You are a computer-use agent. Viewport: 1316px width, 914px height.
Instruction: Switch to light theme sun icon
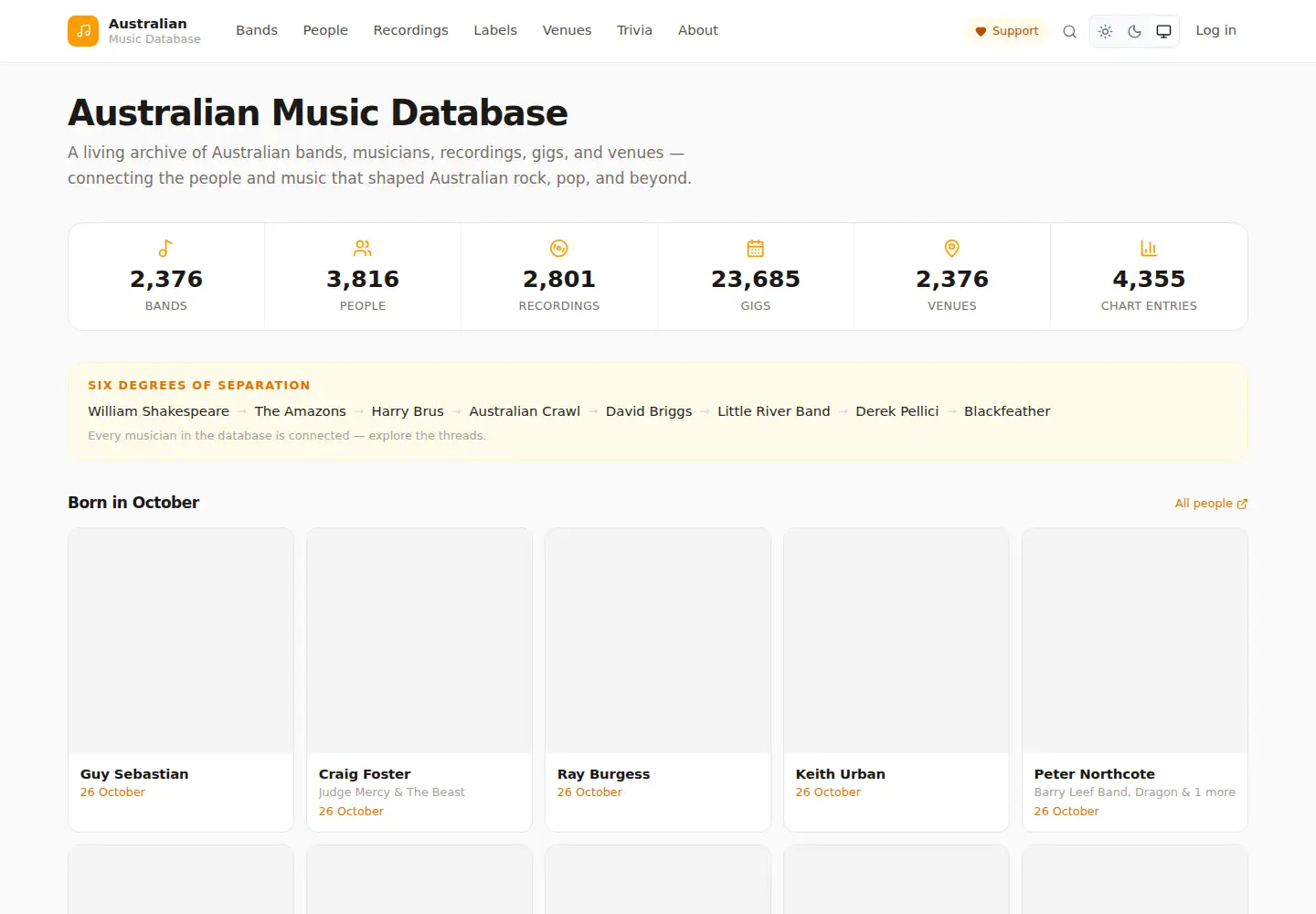1105,31
